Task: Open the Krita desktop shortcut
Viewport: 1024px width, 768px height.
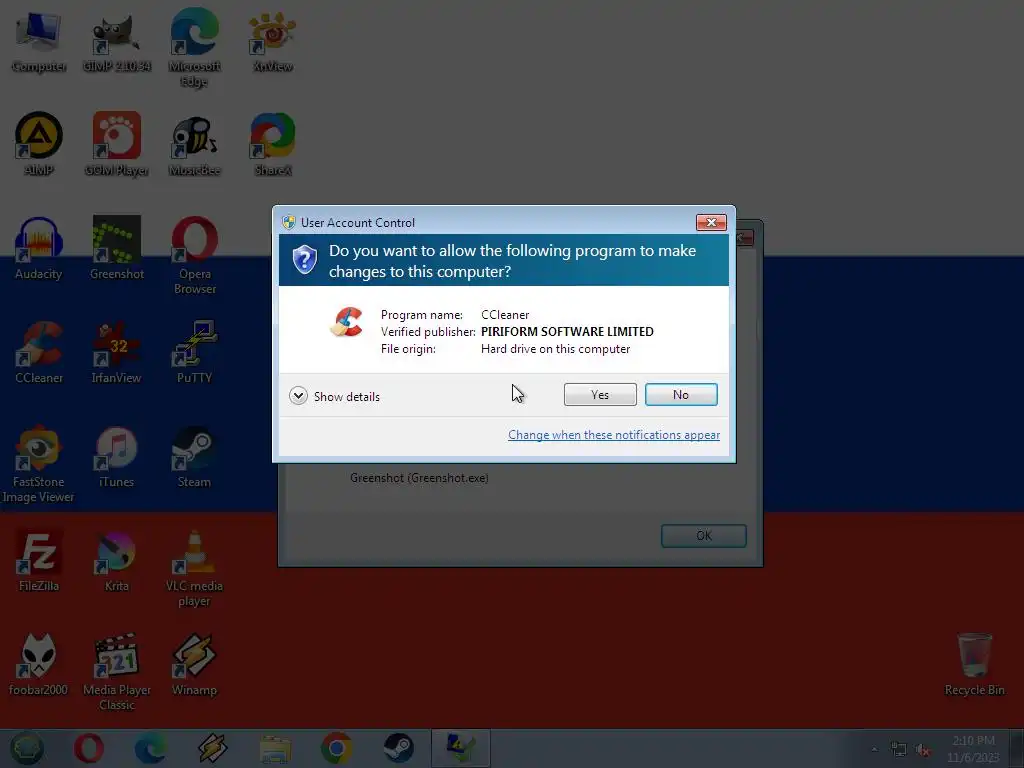Action: coord(116,561)
